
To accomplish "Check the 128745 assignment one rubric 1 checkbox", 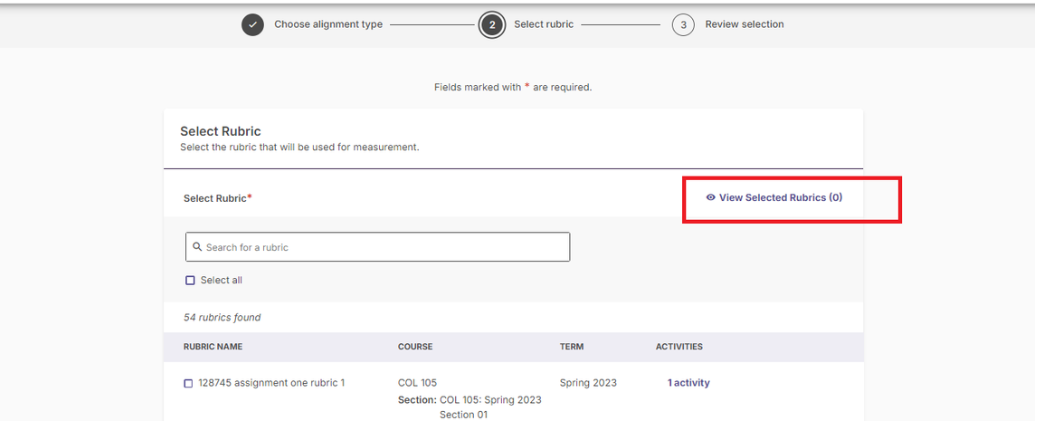I will (x=188, y=383).
